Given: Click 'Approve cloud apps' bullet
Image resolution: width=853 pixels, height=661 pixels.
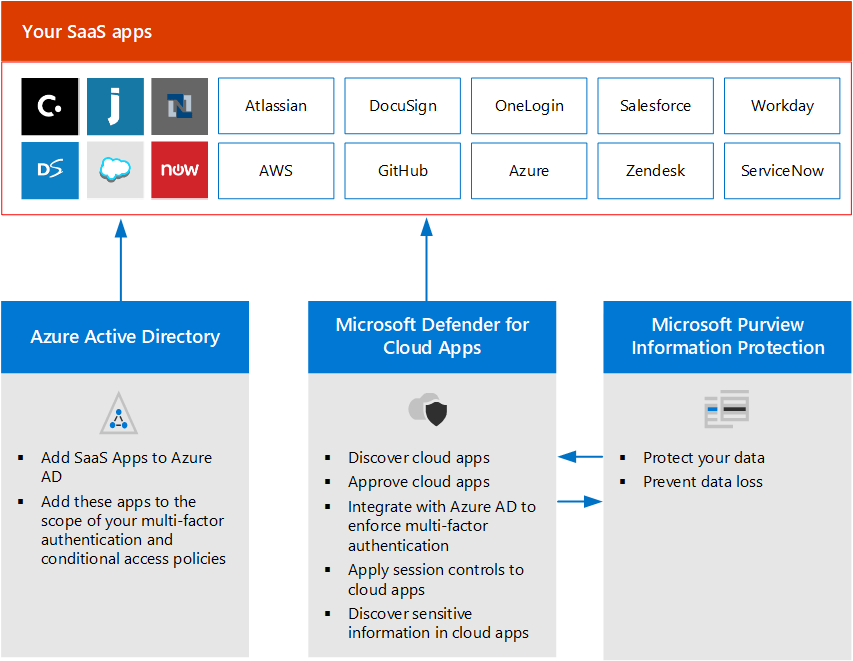Looking at the screenshot, I should (x=419, y=482).
